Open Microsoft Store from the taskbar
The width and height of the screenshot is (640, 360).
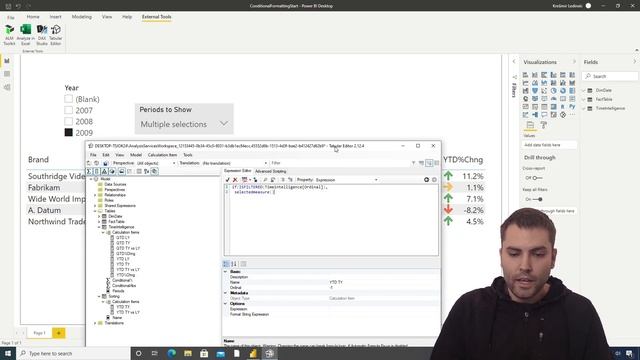pos(204,353)
